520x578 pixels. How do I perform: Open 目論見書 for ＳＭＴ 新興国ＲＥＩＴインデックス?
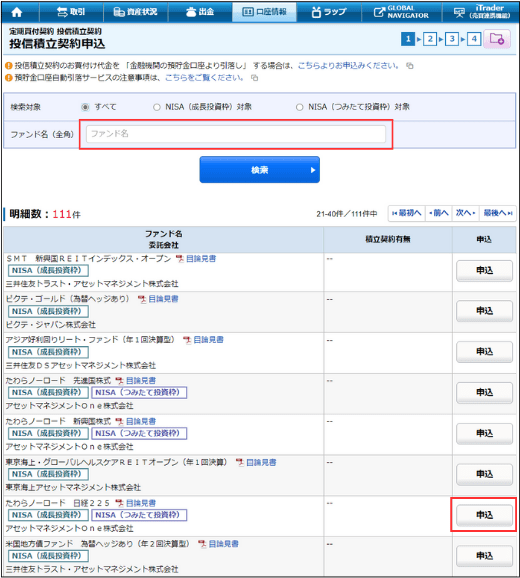pyautogui.click(x=201, y=259)
